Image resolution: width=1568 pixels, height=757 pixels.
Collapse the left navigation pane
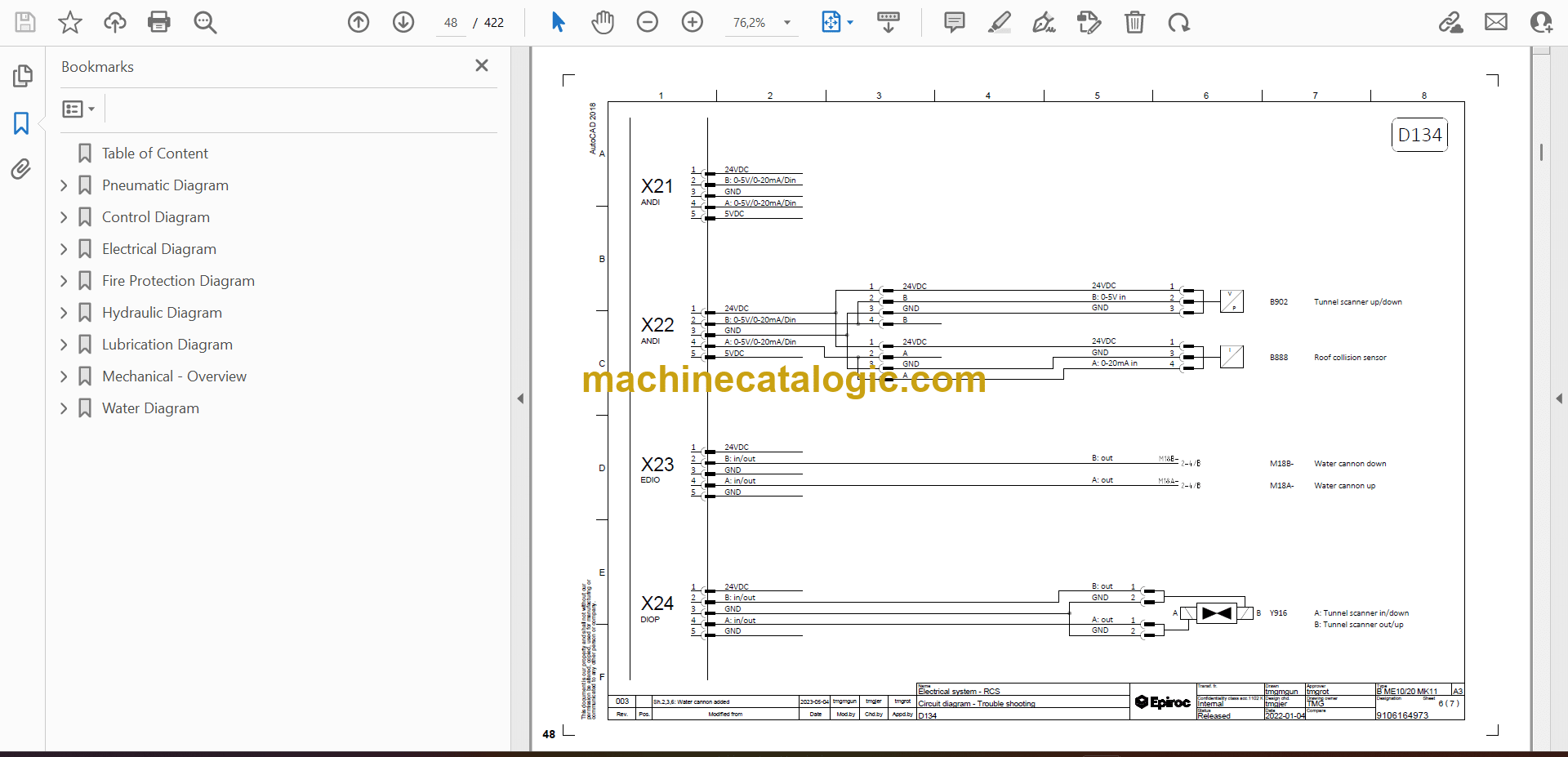520,399
